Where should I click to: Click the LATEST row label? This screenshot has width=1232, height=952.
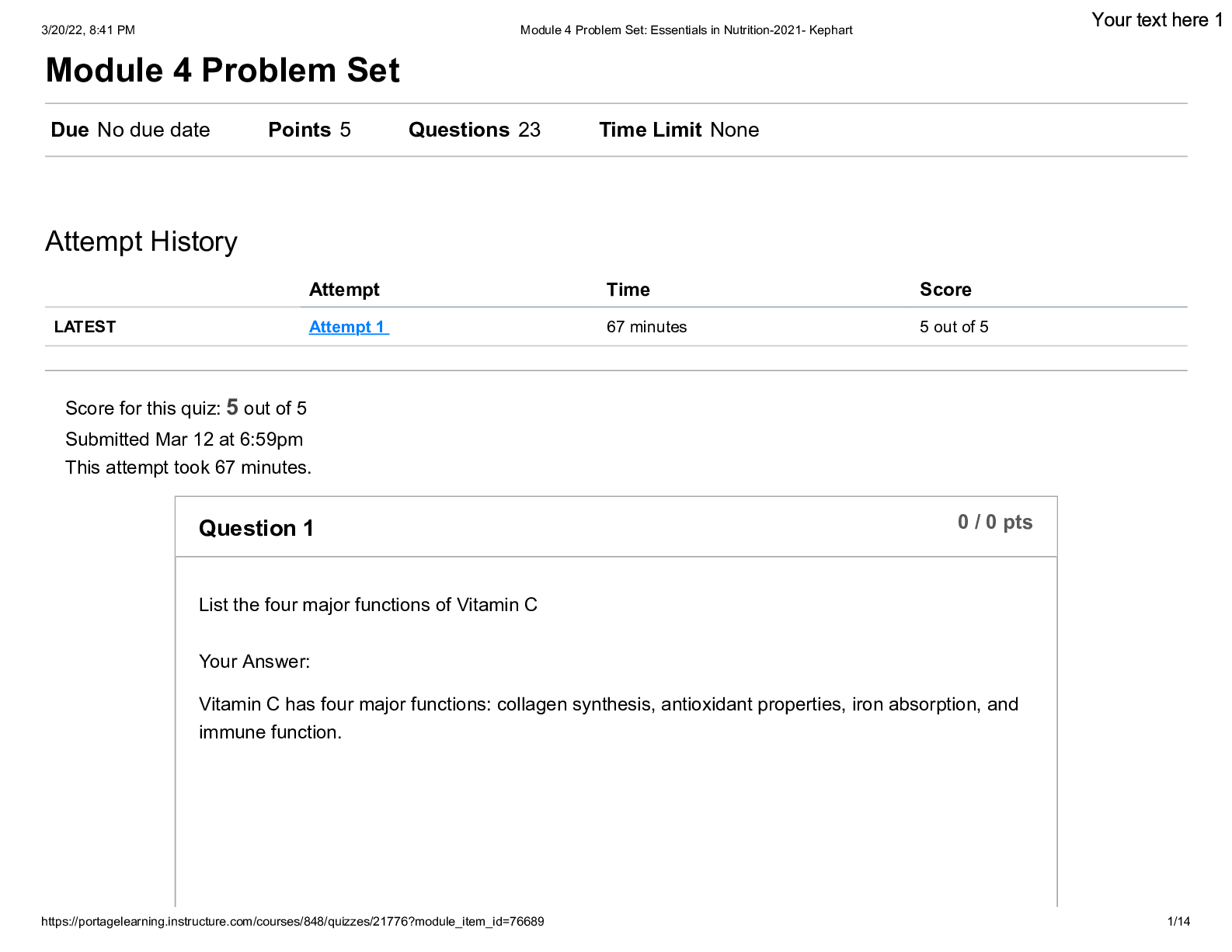85,327
